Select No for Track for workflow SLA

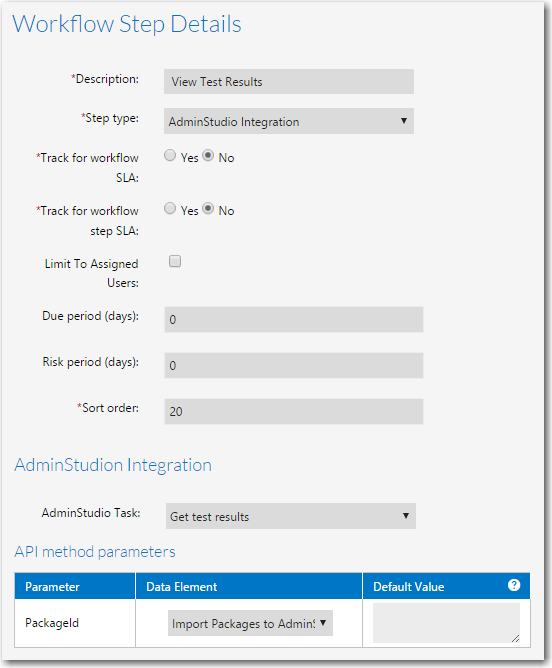pyautogui.click(x=208, y=155)
